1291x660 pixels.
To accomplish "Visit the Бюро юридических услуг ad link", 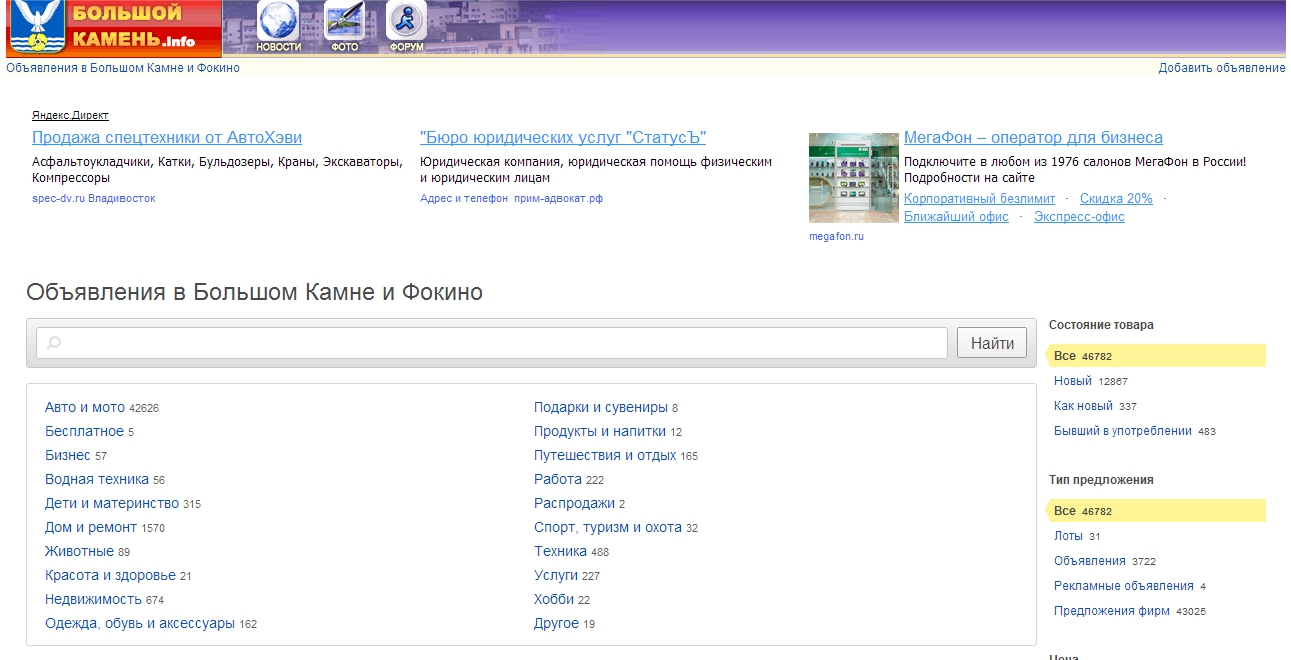I will click(563, 138).
